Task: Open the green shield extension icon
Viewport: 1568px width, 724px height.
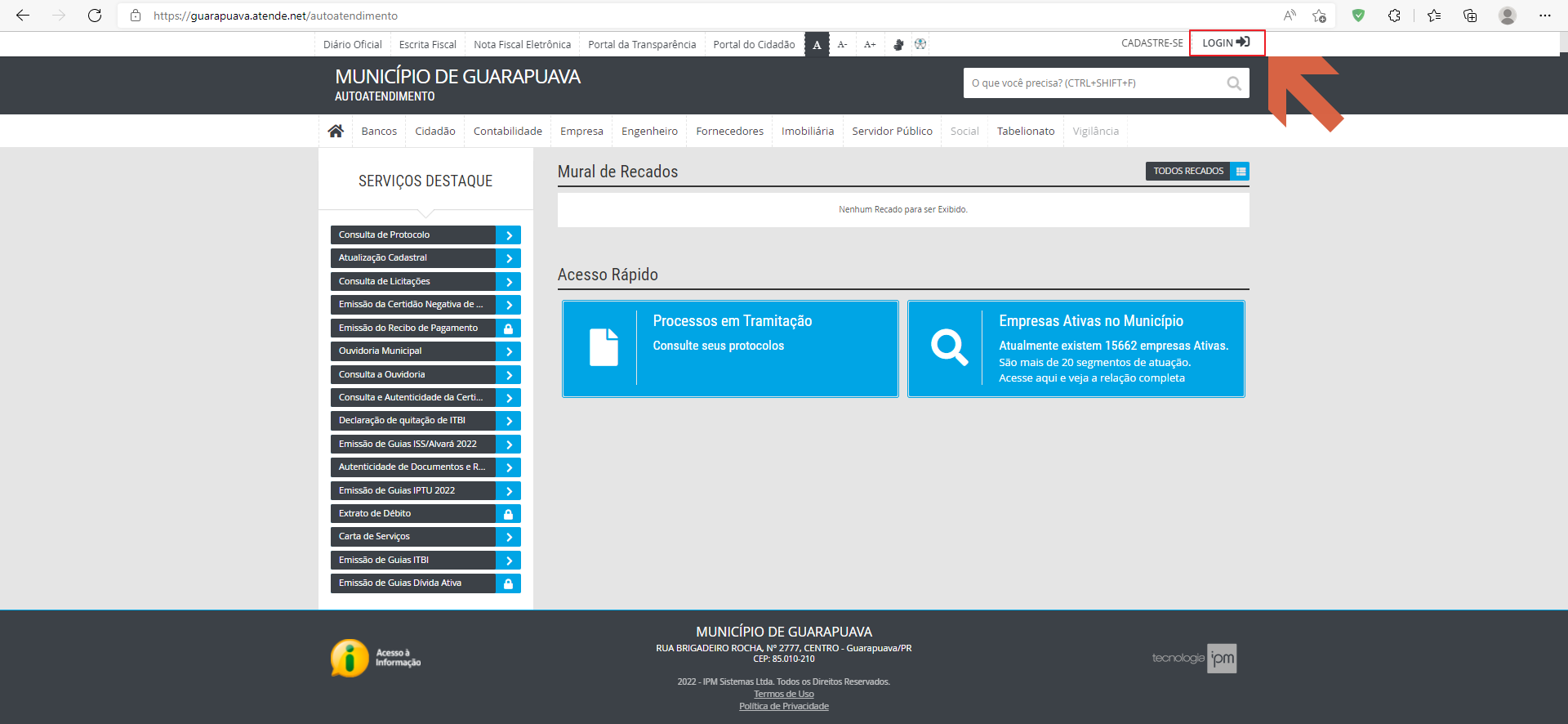Action: pos(1358,16)
